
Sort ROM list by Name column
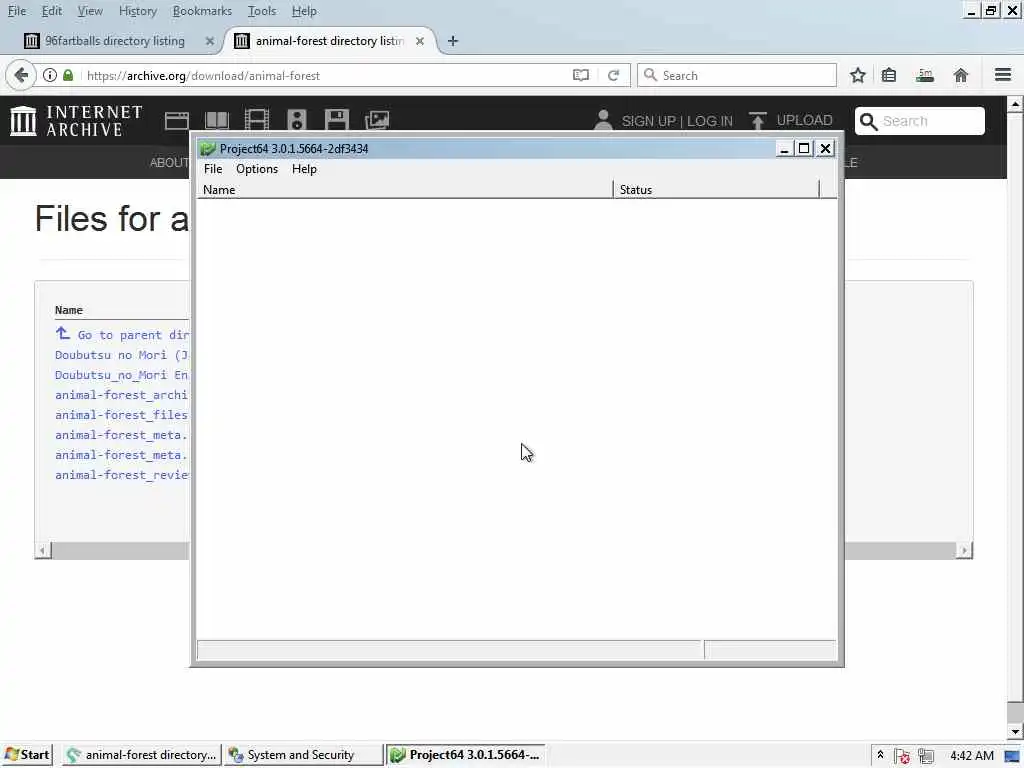(x=405, y=190)
